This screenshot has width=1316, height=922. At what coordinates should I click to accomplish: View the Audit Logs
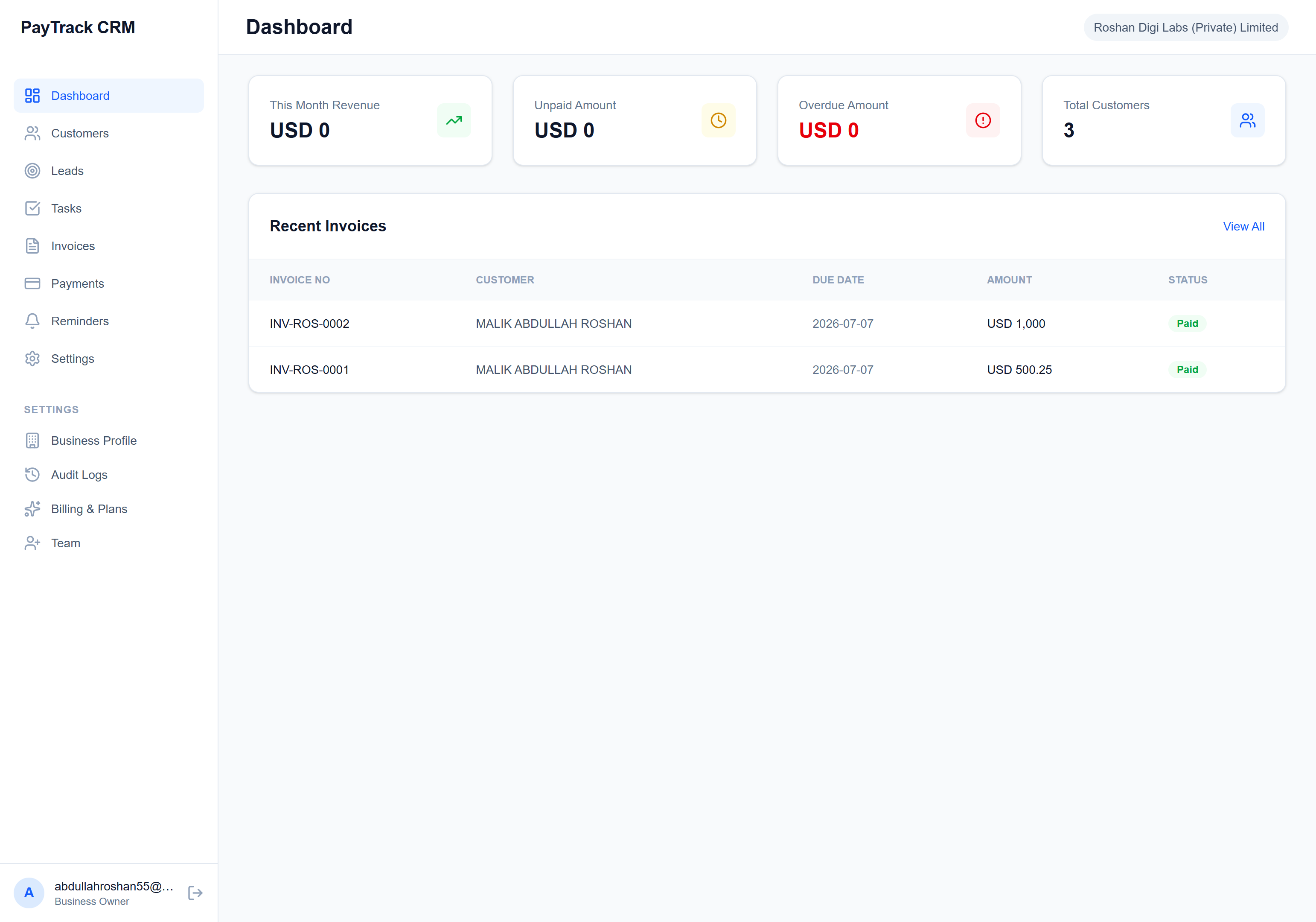[108, 475]
